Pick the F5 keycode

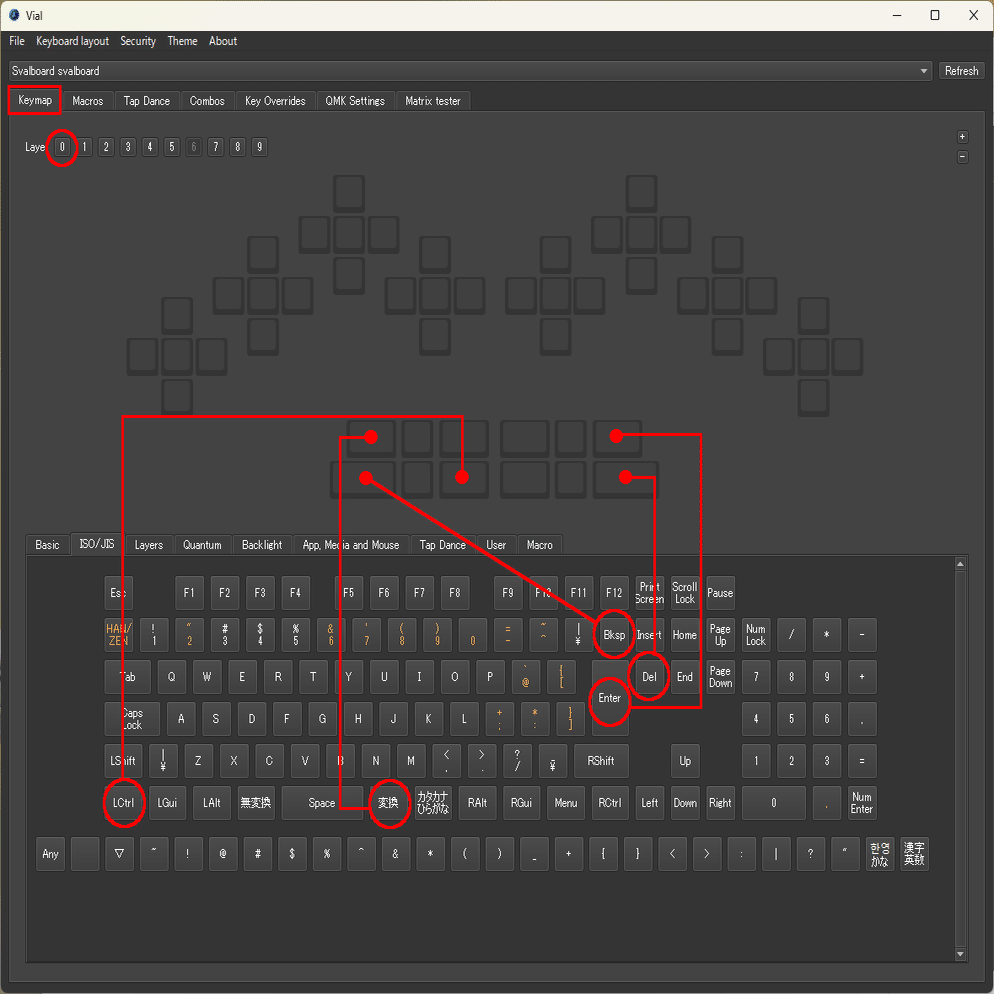click(349, 593)
